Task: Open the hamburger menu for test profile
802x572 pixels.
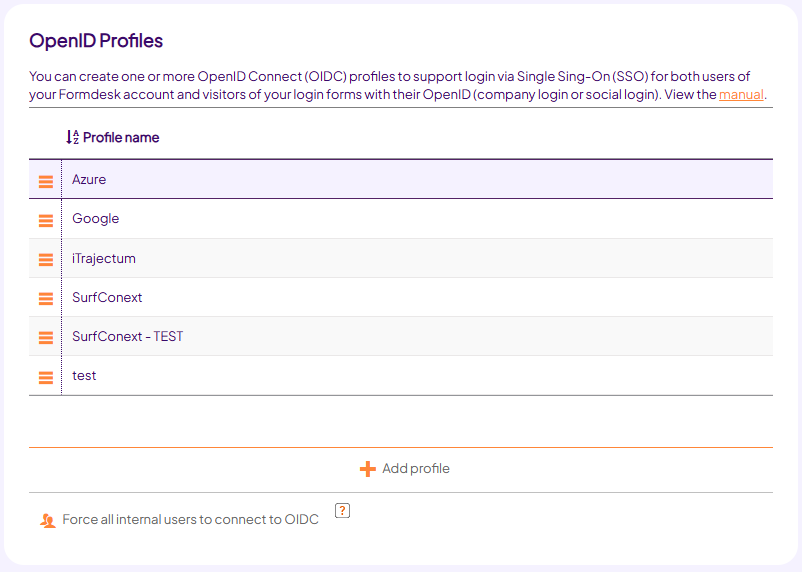Action: pos(46,378)
